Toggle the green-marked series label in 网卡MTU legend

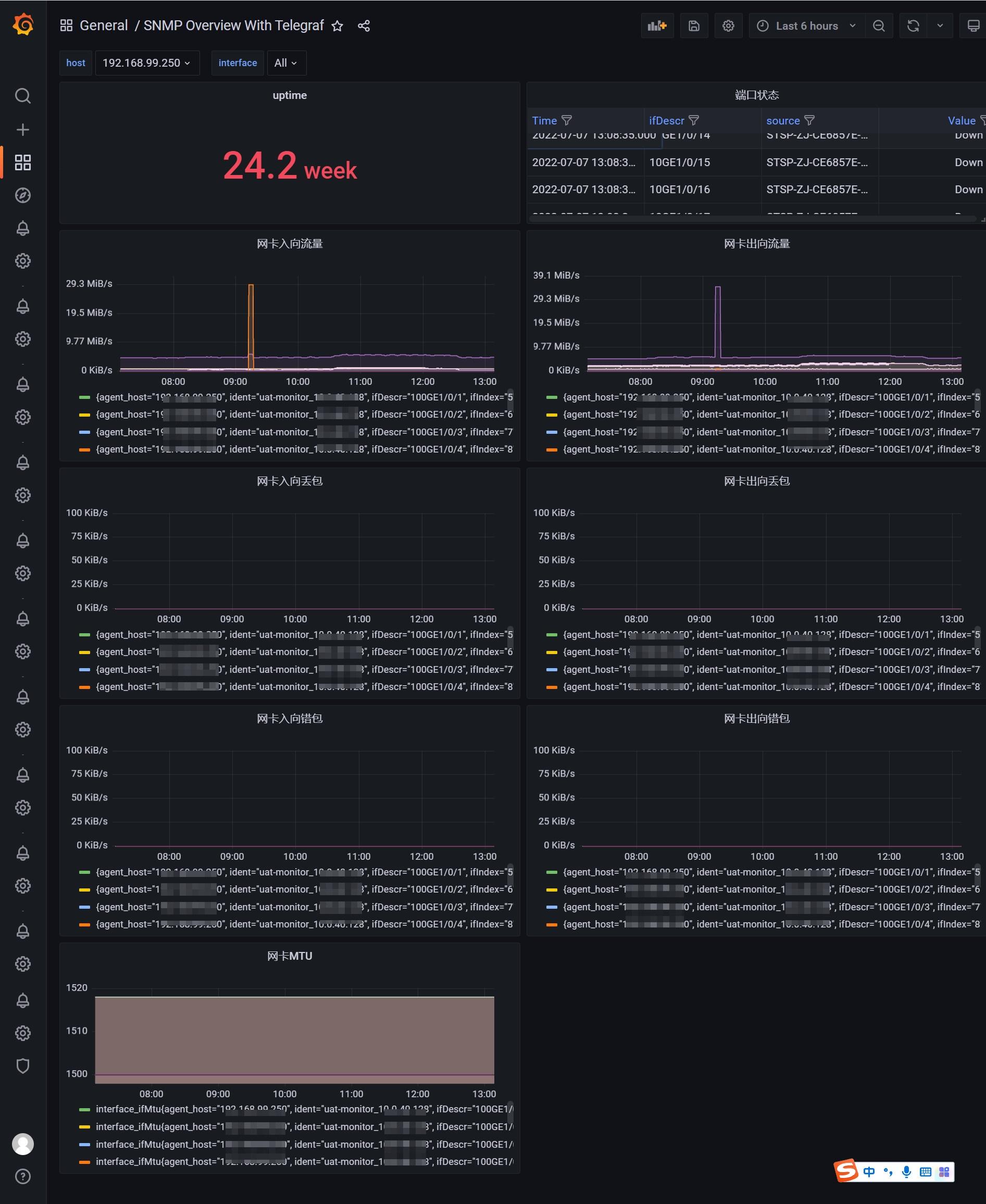pos(304,1109)
